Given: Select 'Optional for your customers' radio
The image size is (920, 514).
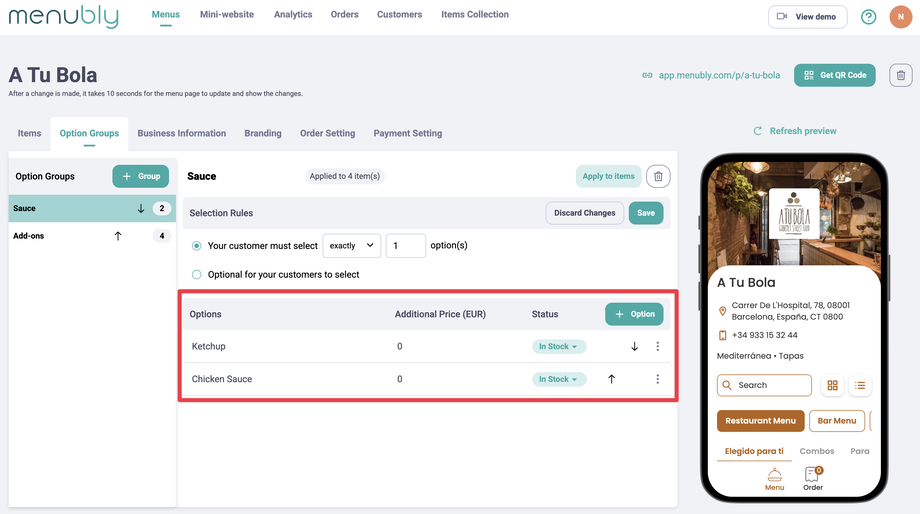Looking at the screenshot, I should tap(197, 274).
